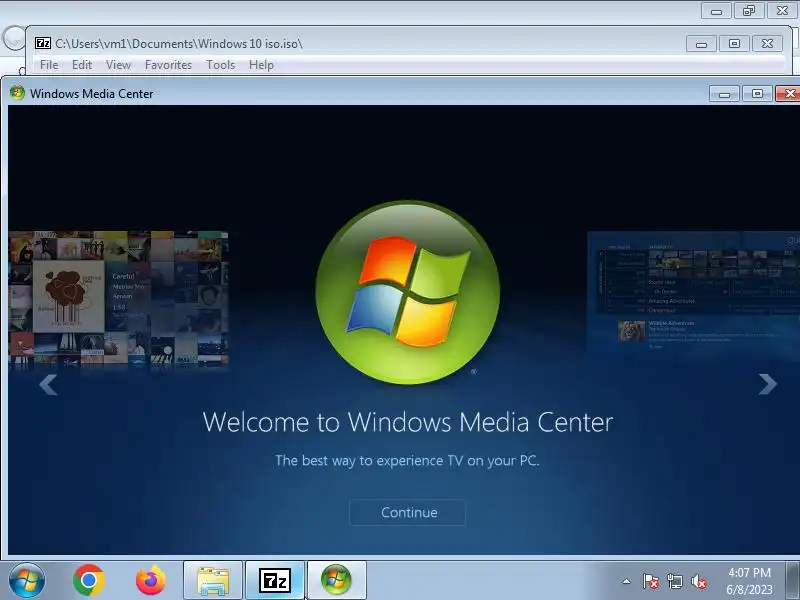800x600 pixels.
Task: Select Windows Media Center taskbar button
Action: coord(336,581)
